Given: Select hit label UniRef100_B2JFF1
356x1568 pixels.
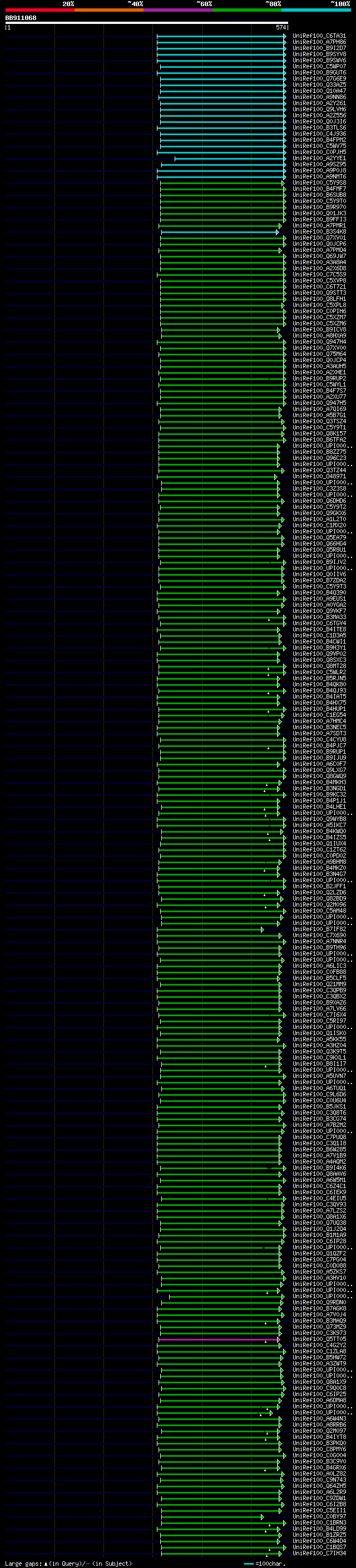Looking at the screenshot, I should point(319,886).
